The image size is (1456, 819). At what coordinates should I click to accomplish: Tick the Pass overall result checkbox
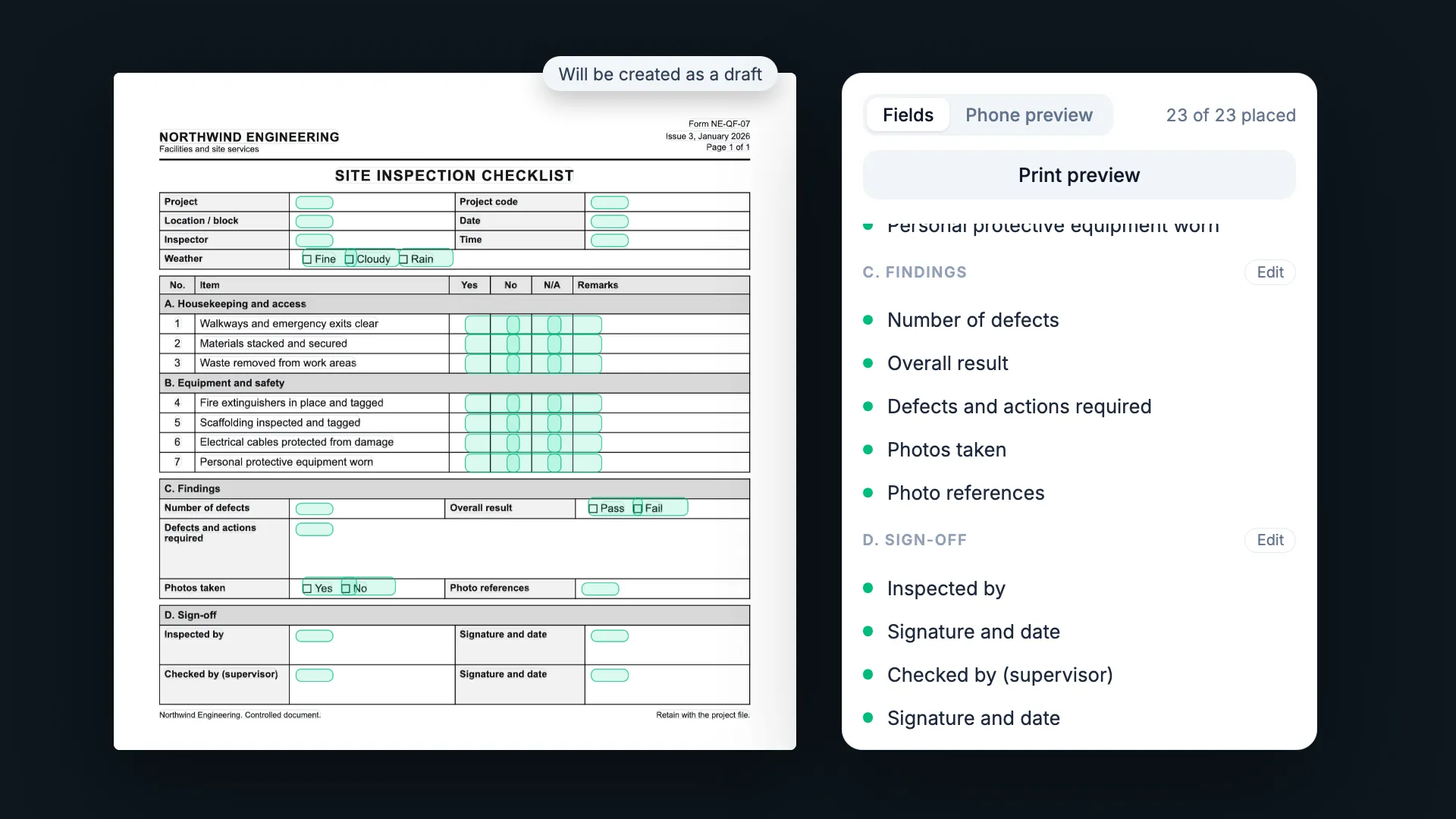click(593, 509)
